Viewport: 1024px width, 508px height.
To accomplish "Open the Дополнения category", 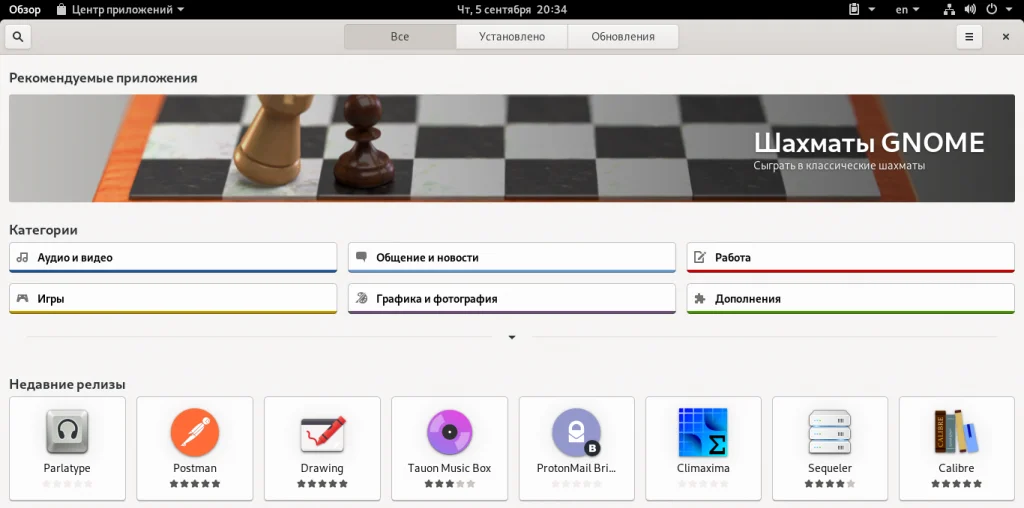I will click(x=850, y=298).
